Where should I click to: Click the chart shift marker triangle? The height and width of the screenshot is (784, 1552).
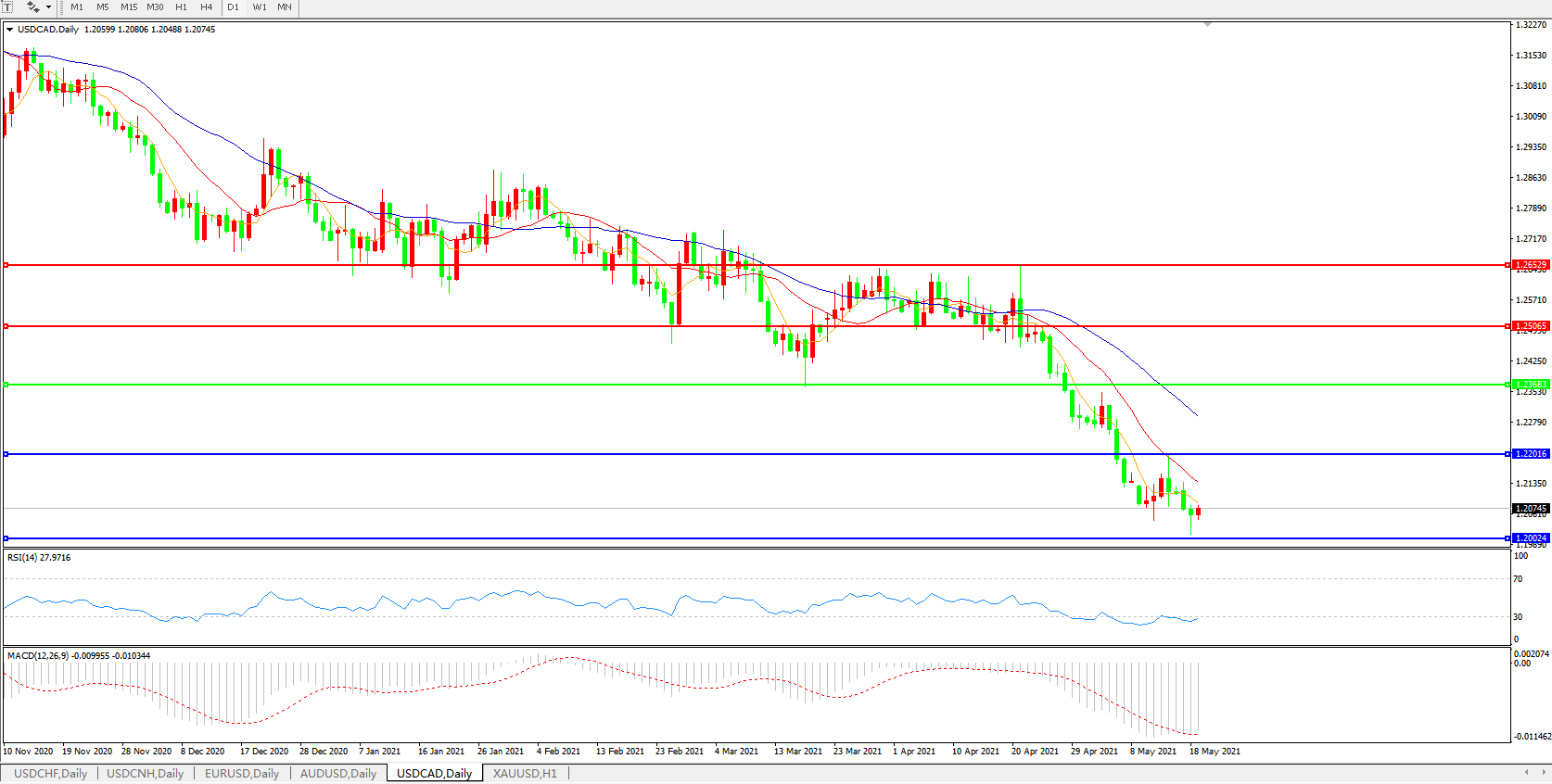[1207, 24]
